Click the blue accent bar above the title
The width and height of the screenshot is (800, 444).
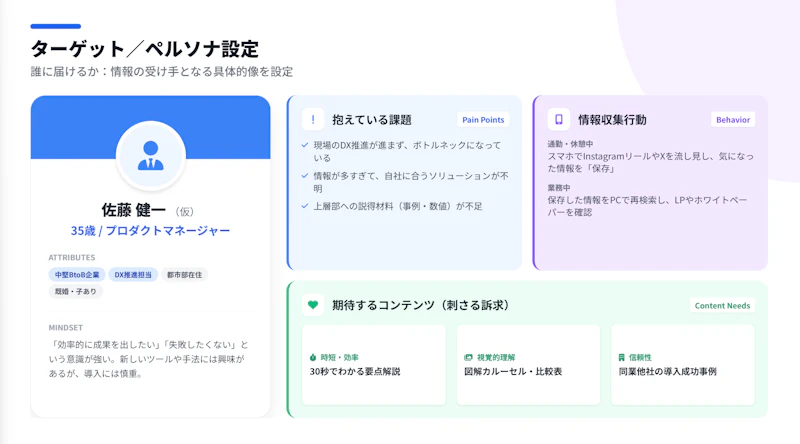tap(55, 26)
